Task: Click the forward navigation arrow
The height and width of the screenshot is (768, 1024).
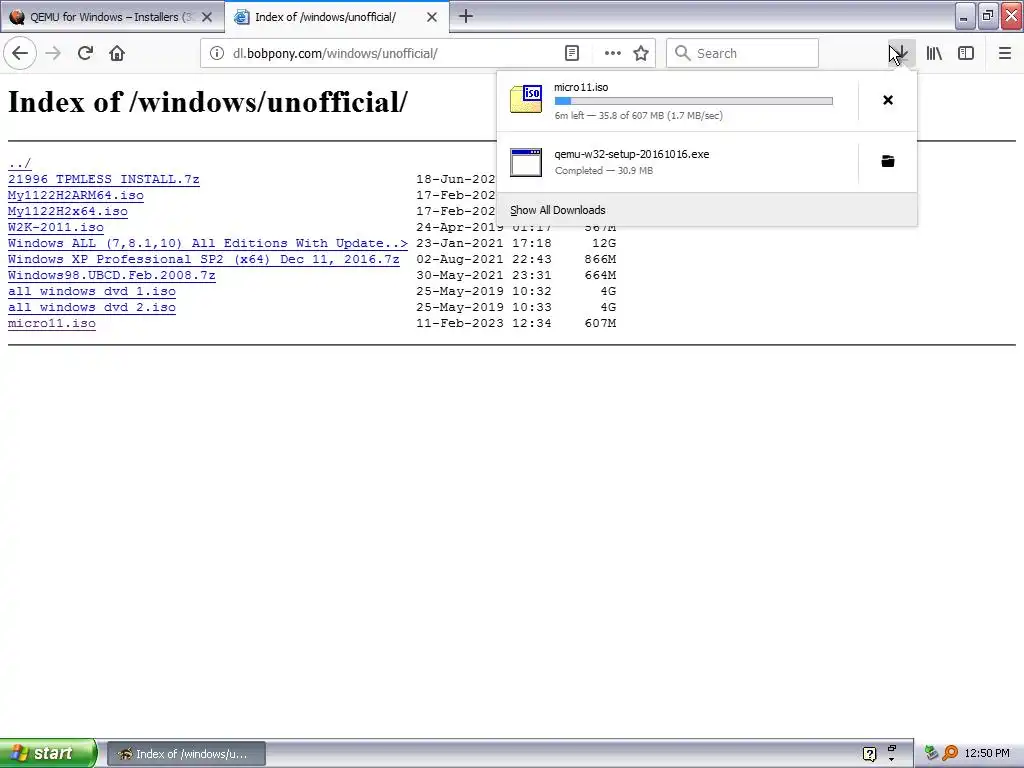Action: click(53, 53)
